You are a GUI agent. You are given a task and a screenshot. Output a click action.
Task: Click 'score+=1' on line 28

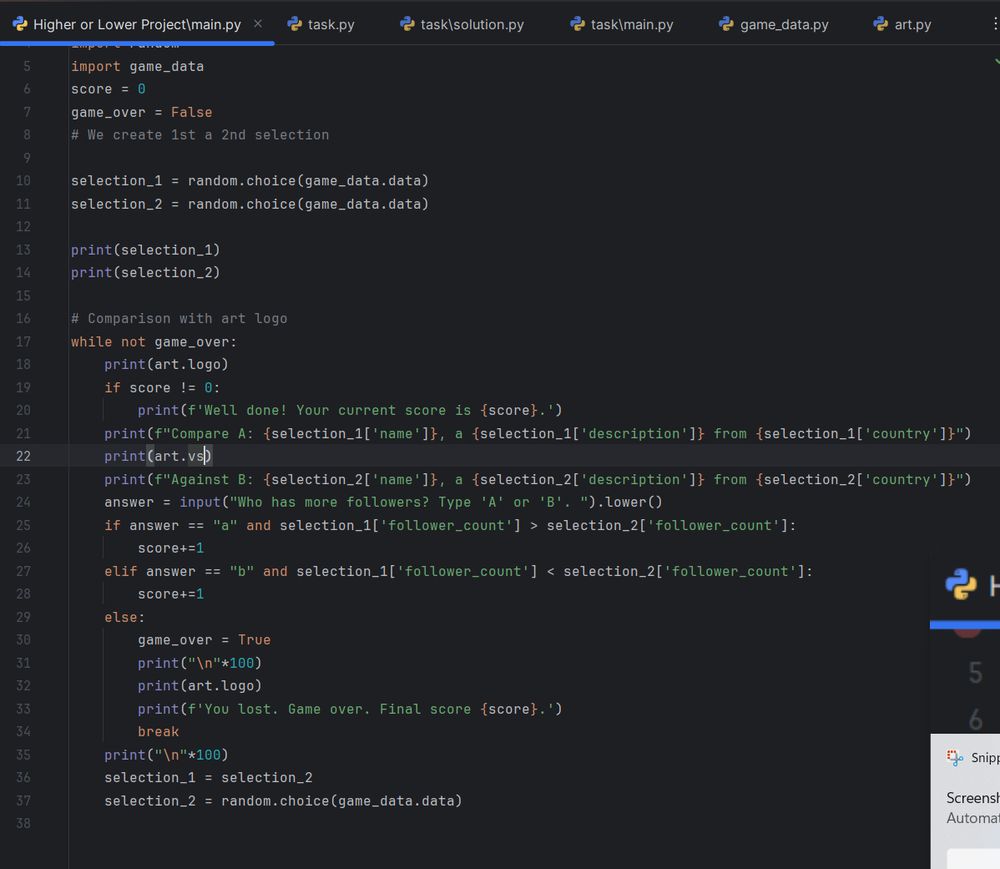[x=171, y=594]
